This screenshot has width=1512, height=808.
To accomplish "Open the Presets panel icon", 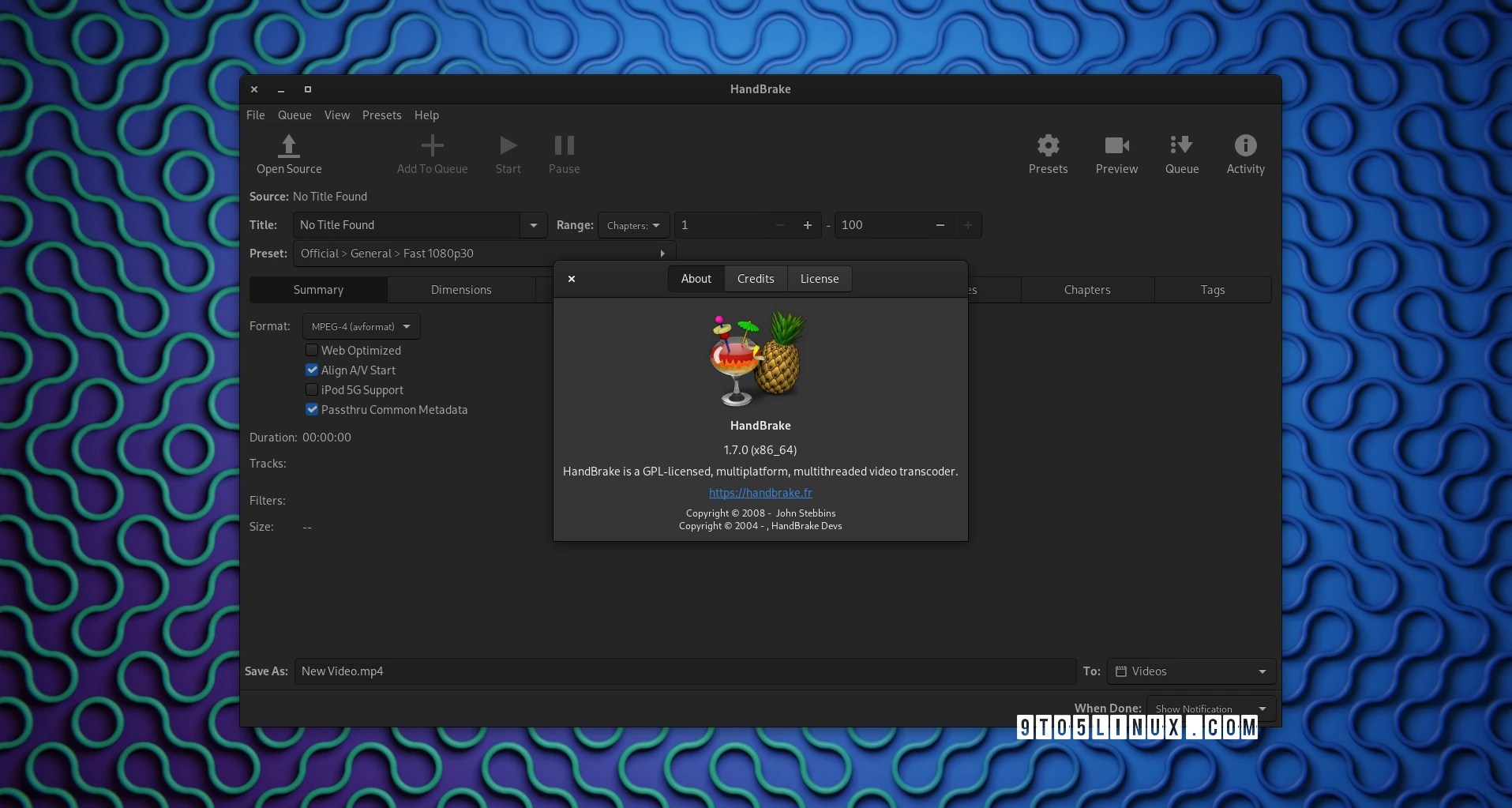I will (x=1047, y=153).
